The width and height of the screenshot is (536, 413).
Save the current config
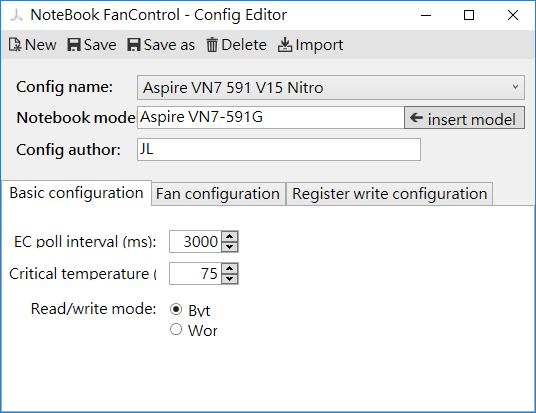tap(92, 45)
